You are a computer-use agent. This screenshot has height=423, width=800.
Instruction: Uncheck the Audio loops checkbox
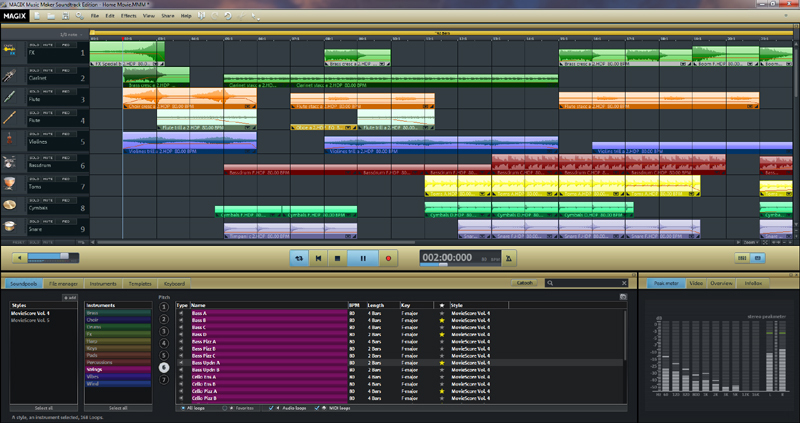click(x=271, y=408)
